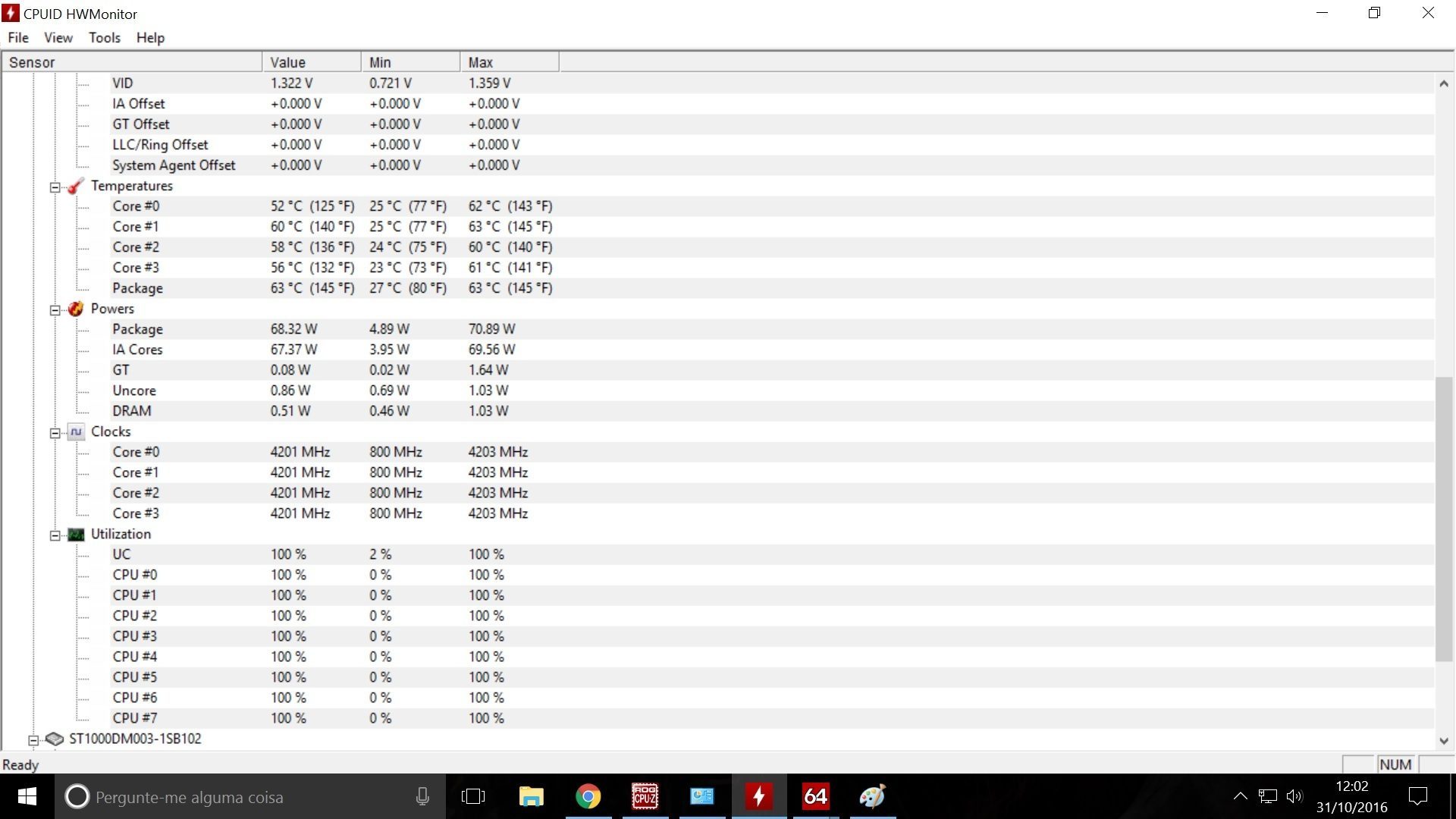Click the Powers flame icon
The height and width of the screenshot is (819, 1456).
click(x=75, y=309)
